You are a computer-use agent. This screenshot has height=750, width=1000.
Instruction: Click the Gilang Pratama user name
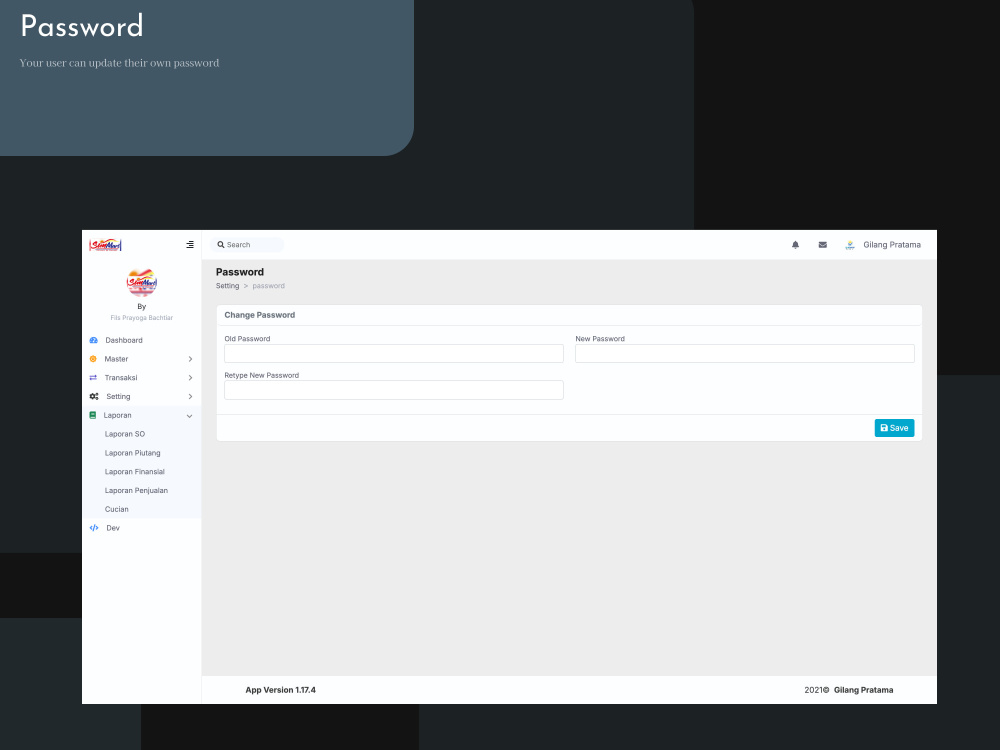pyautogui.click(x=892, y=245)
